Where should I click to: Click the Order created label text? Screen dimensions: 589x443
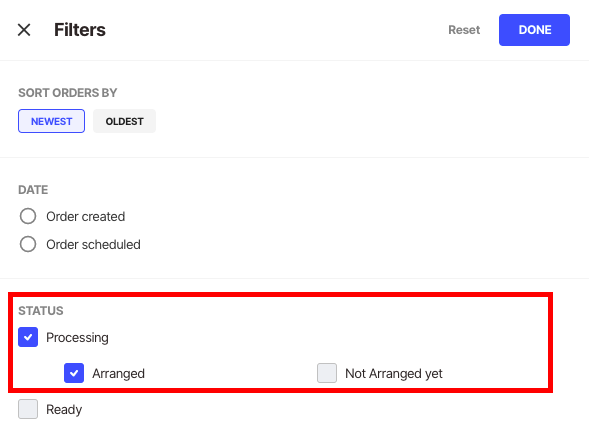tap(86, 217)
